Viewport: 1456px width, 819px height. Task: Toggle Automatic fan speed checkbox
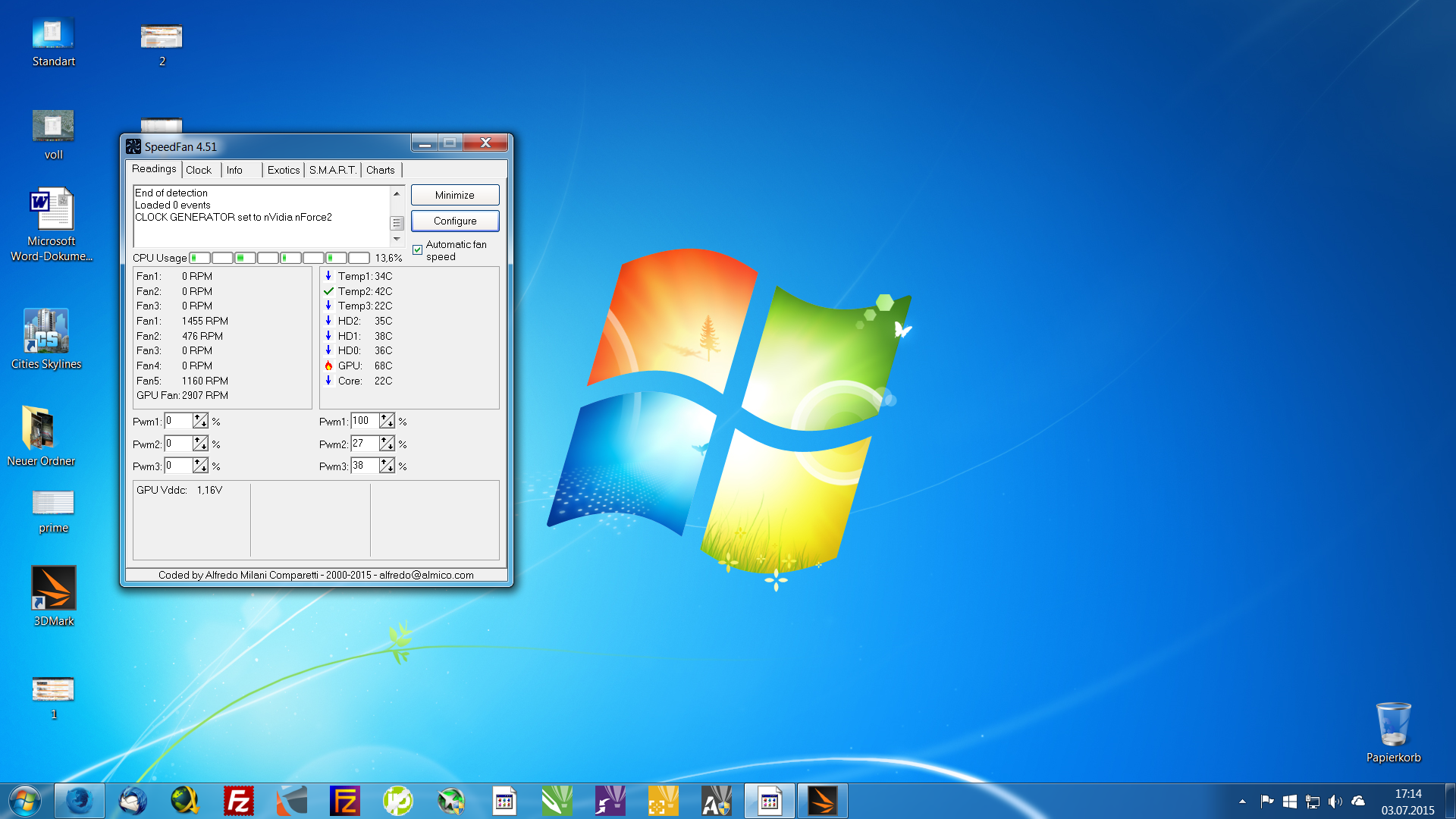click(417, 249)
